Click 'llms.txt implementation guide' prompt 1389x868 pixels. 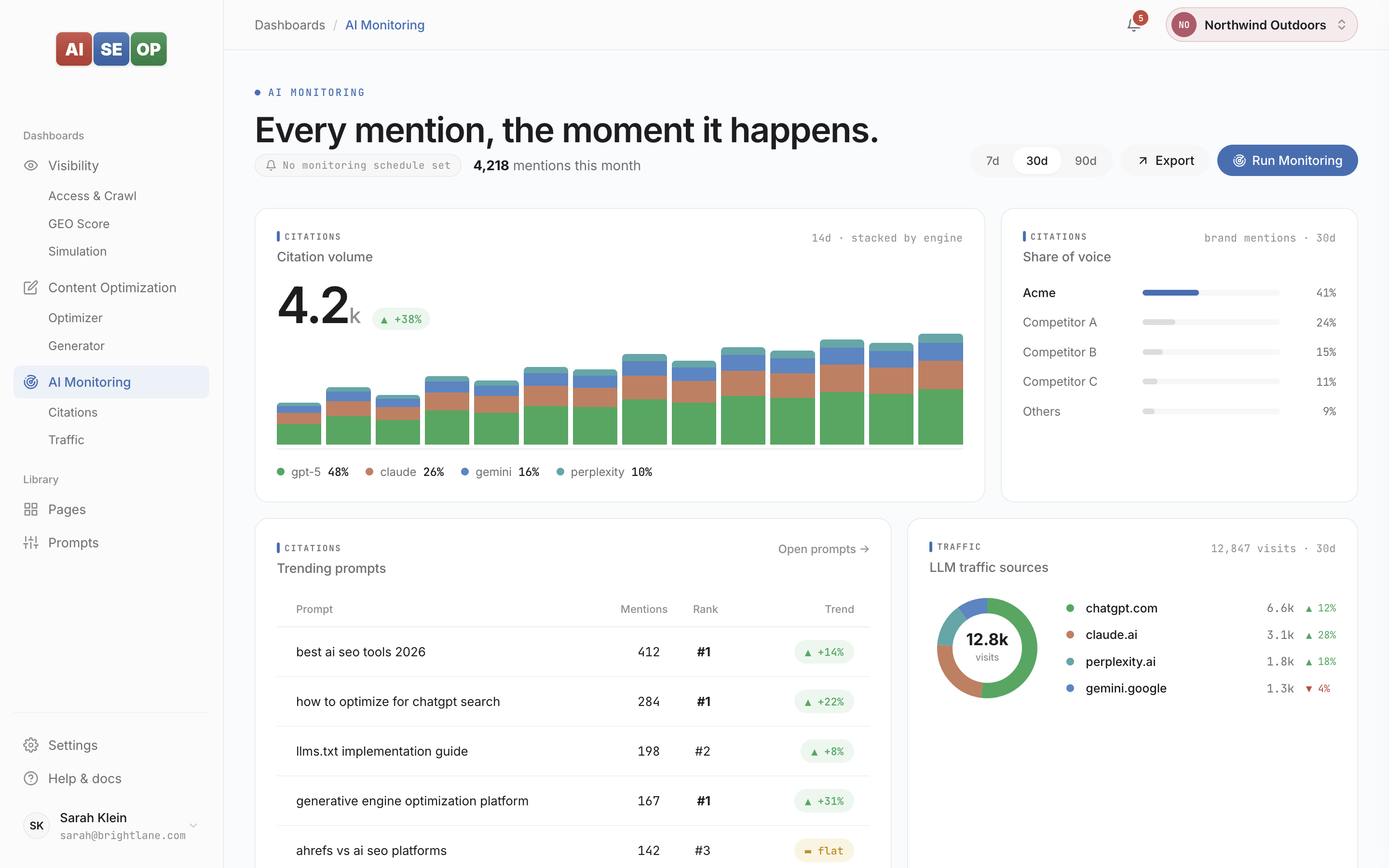381,751
